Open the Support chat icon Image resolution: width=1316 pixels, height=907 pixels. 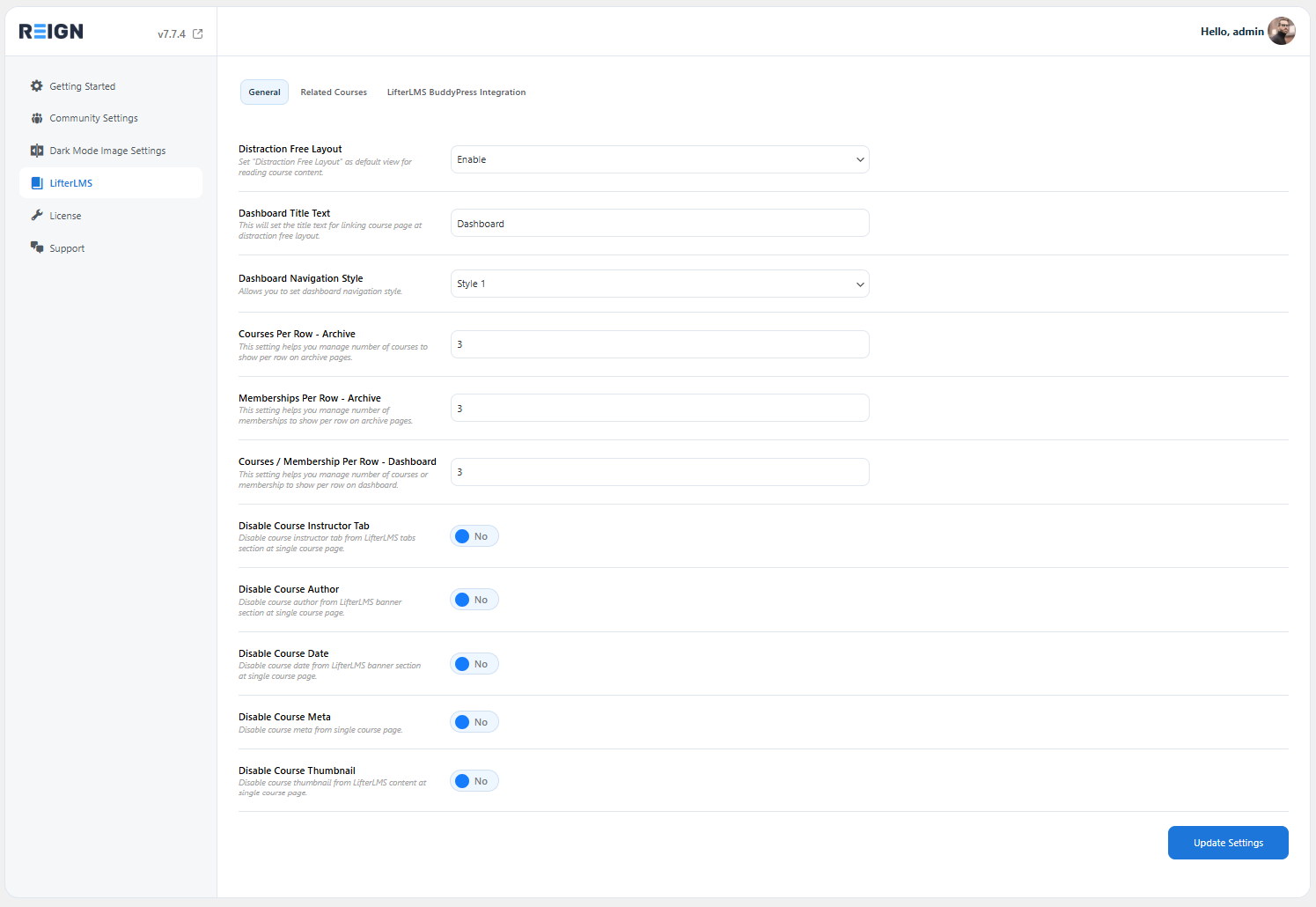click(x=36, y=247)
